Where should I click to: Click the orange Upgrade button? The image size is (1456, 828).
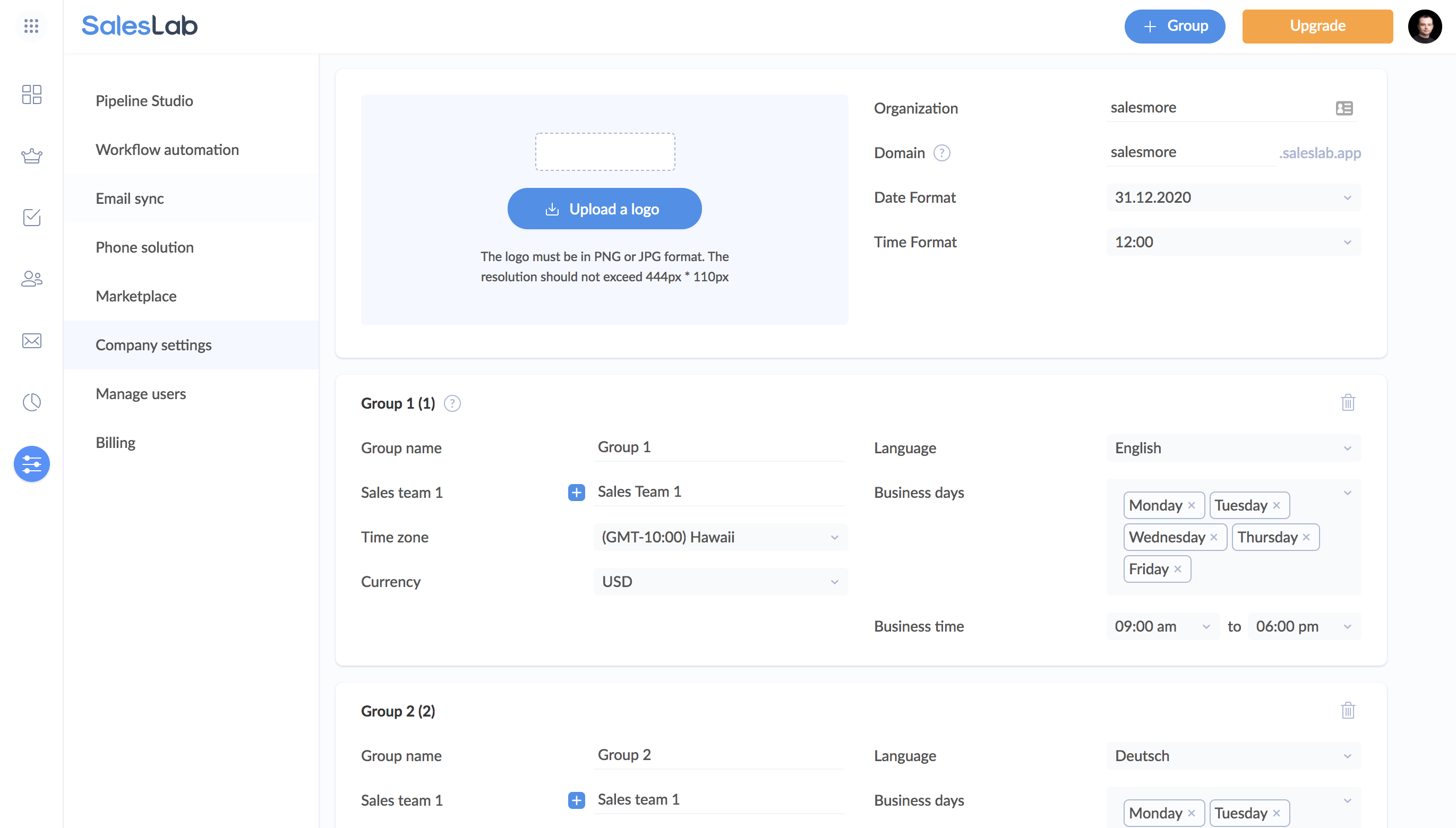pyautogui.click(x=1317, y=26)
